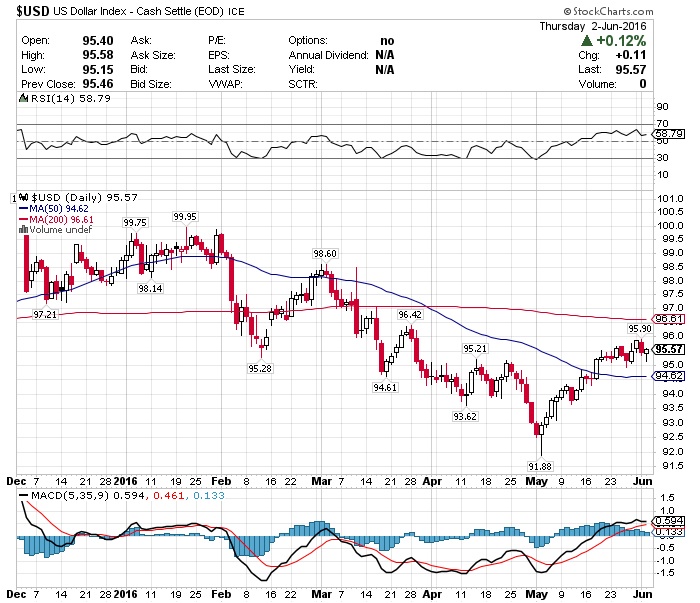Viewport: 700px width, 603px height.
Task: Click the Thursday 2-Jun-2016 date
Action: pos(593,26)
